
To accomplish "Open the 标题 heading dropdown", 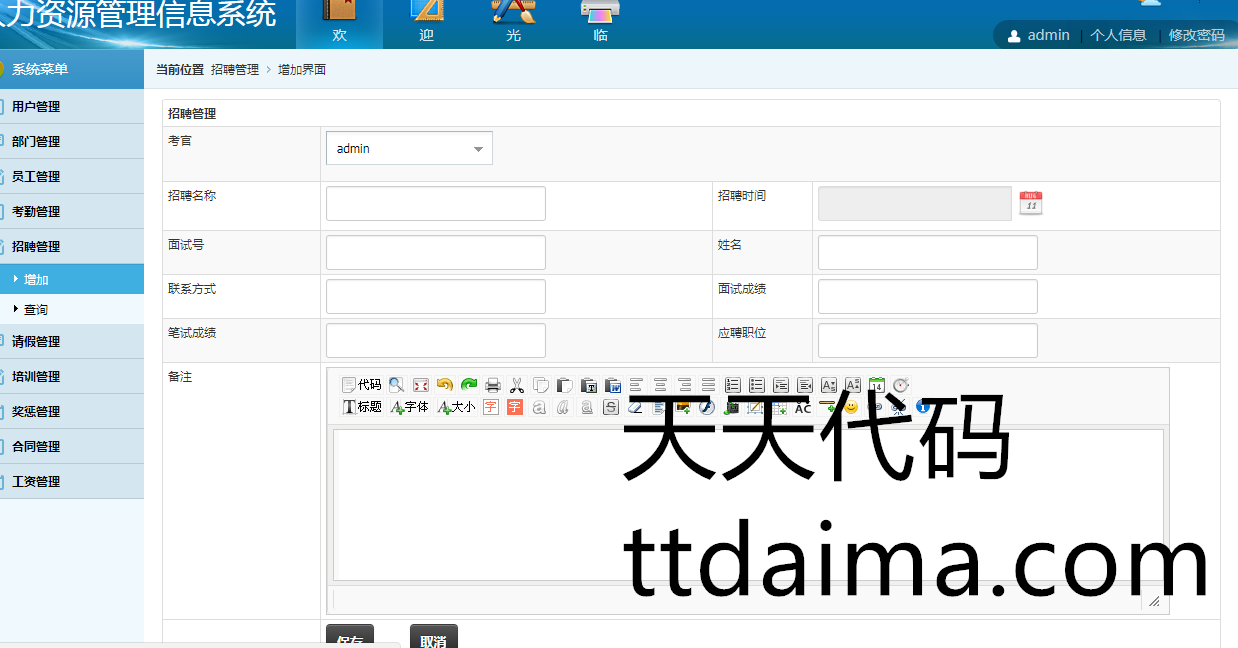I will 362,407.
